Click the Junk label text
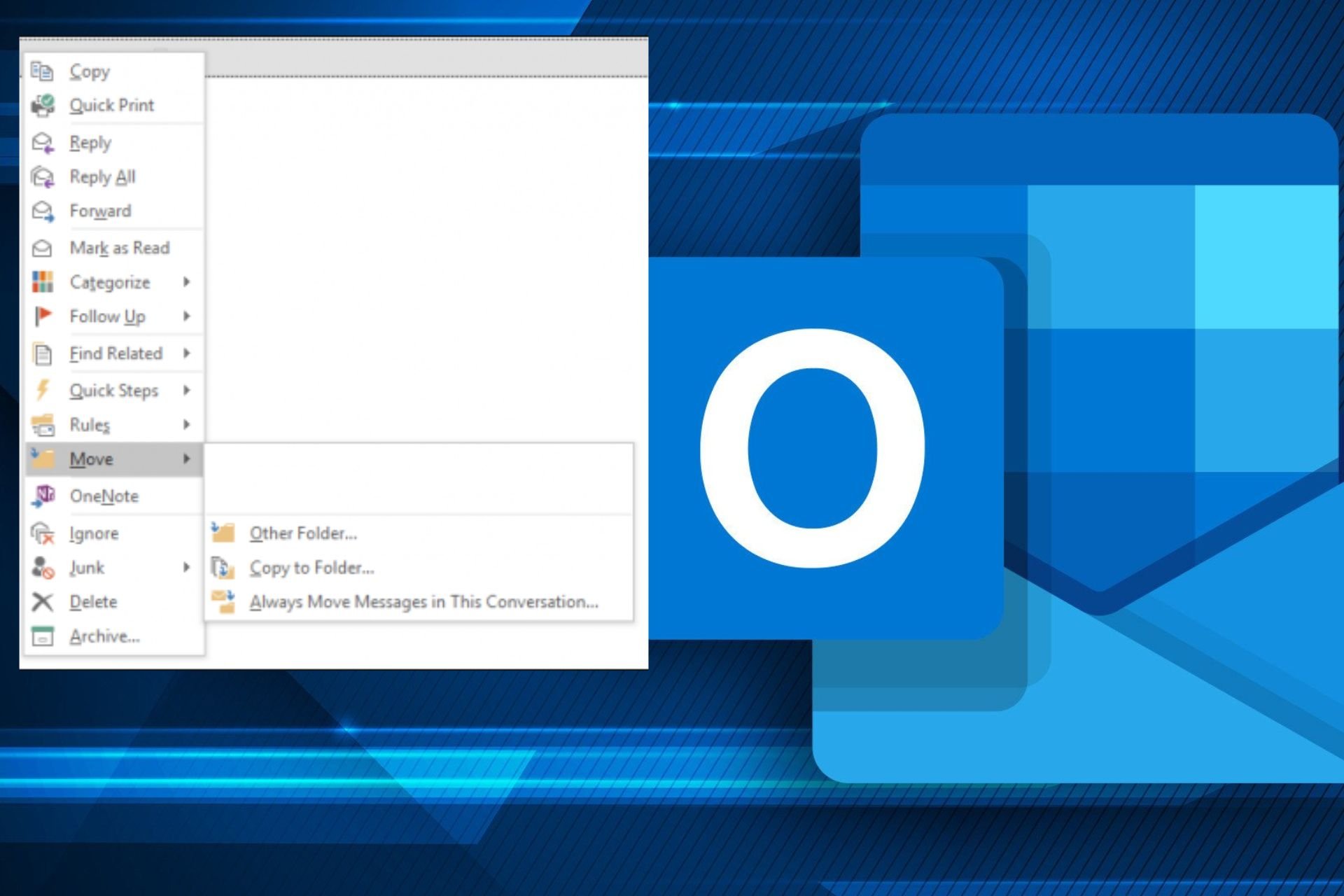The height and width of the screenshot is (896, 1344). pos(87,568)
